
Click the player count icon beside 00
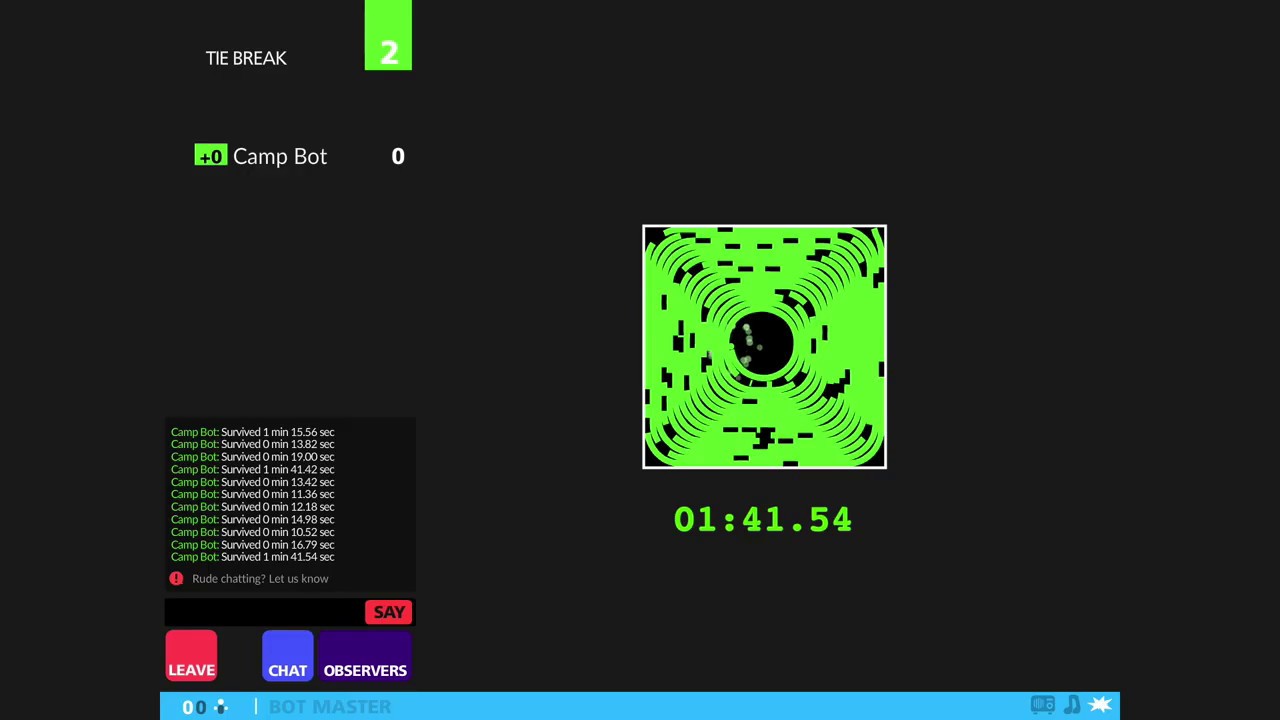221,707
